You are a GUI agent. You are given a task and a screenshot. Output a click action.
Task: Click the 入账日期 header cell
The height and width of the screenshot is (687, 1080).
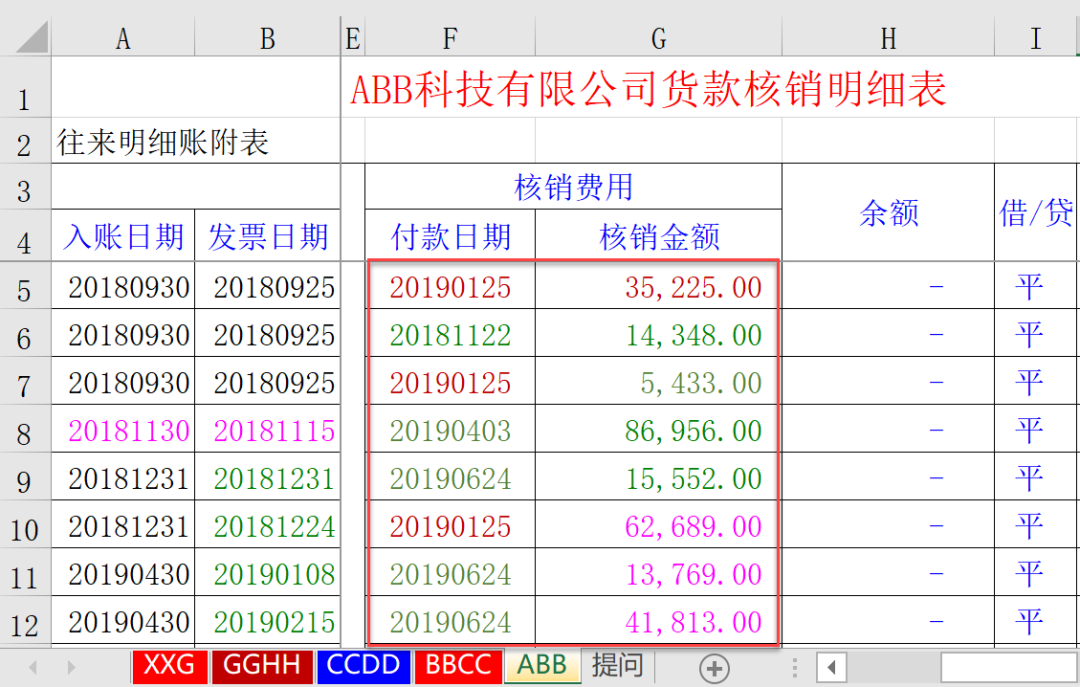(x=123, y=236)
